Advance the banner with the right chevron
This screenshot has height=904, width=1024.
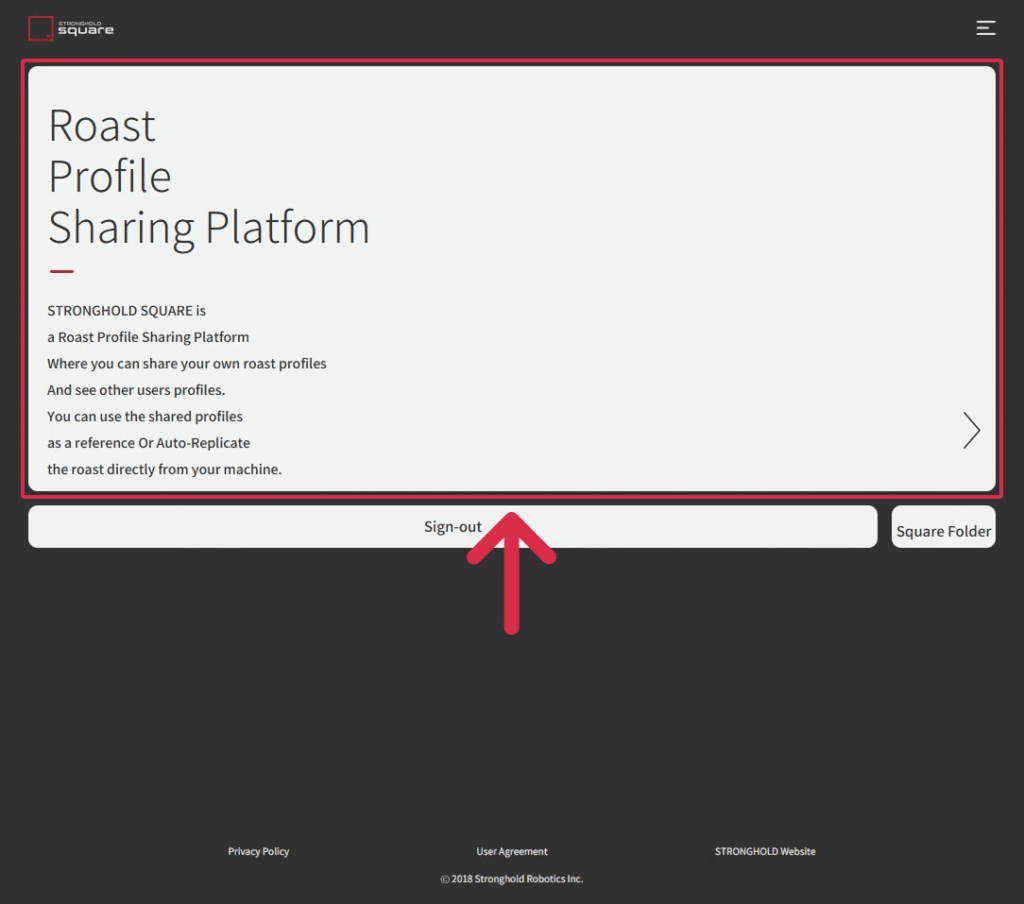pos(971,430)
